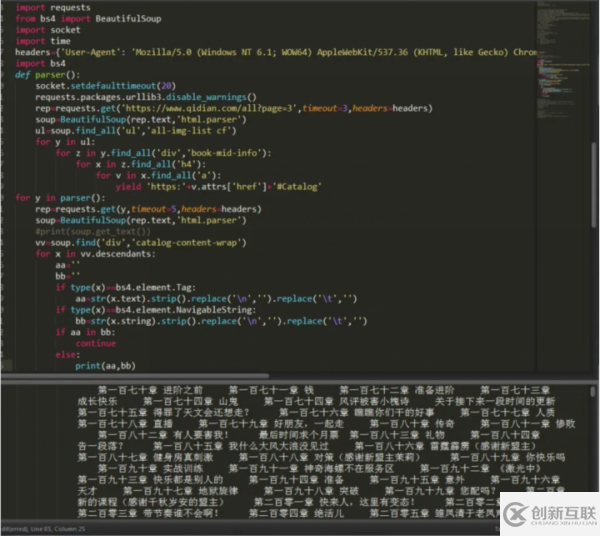
Task: Click the aa='' assignment line
Action: pos(68,265)
